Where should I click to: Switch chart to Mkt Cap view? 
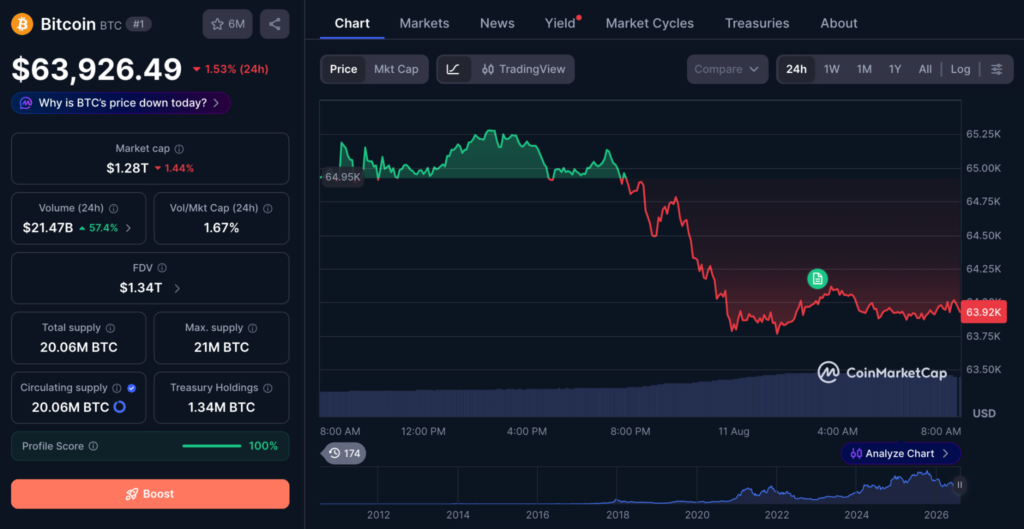tap(396, 69)
